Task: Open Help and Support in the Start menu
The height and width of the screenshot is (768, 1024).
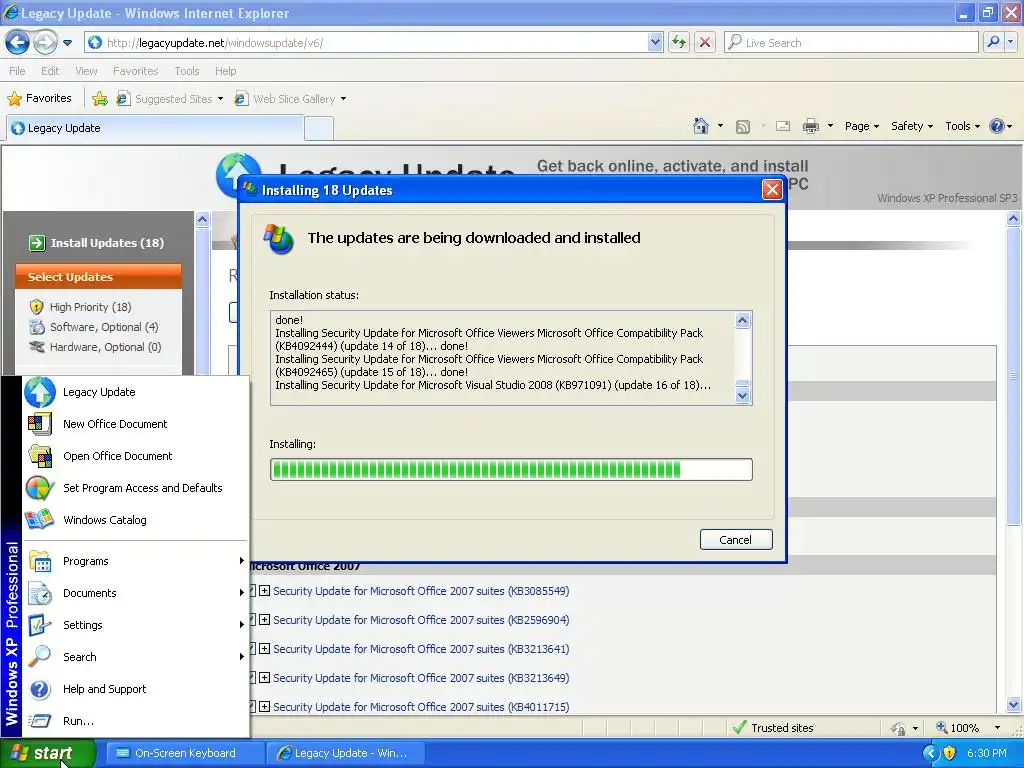Action: tap(135, 689)
